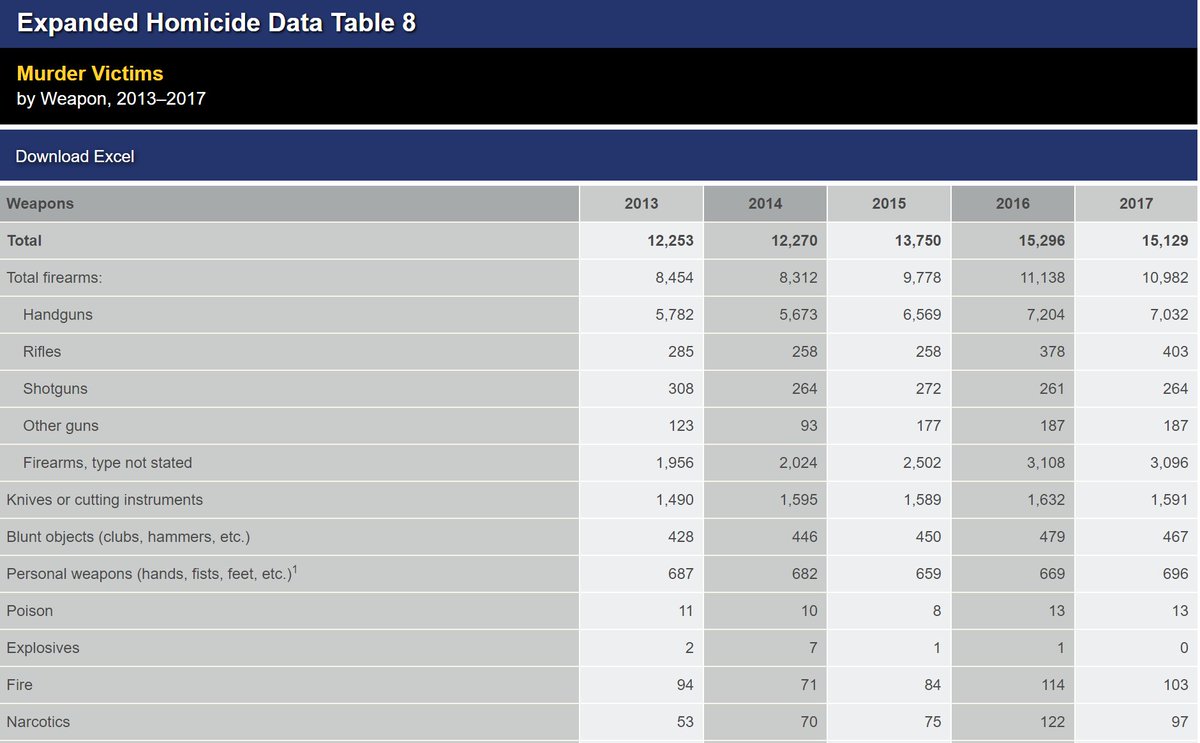Viewport: 1200px width, 743px height.
Task: Click the Other guns row label
Action: click(61, 425)
